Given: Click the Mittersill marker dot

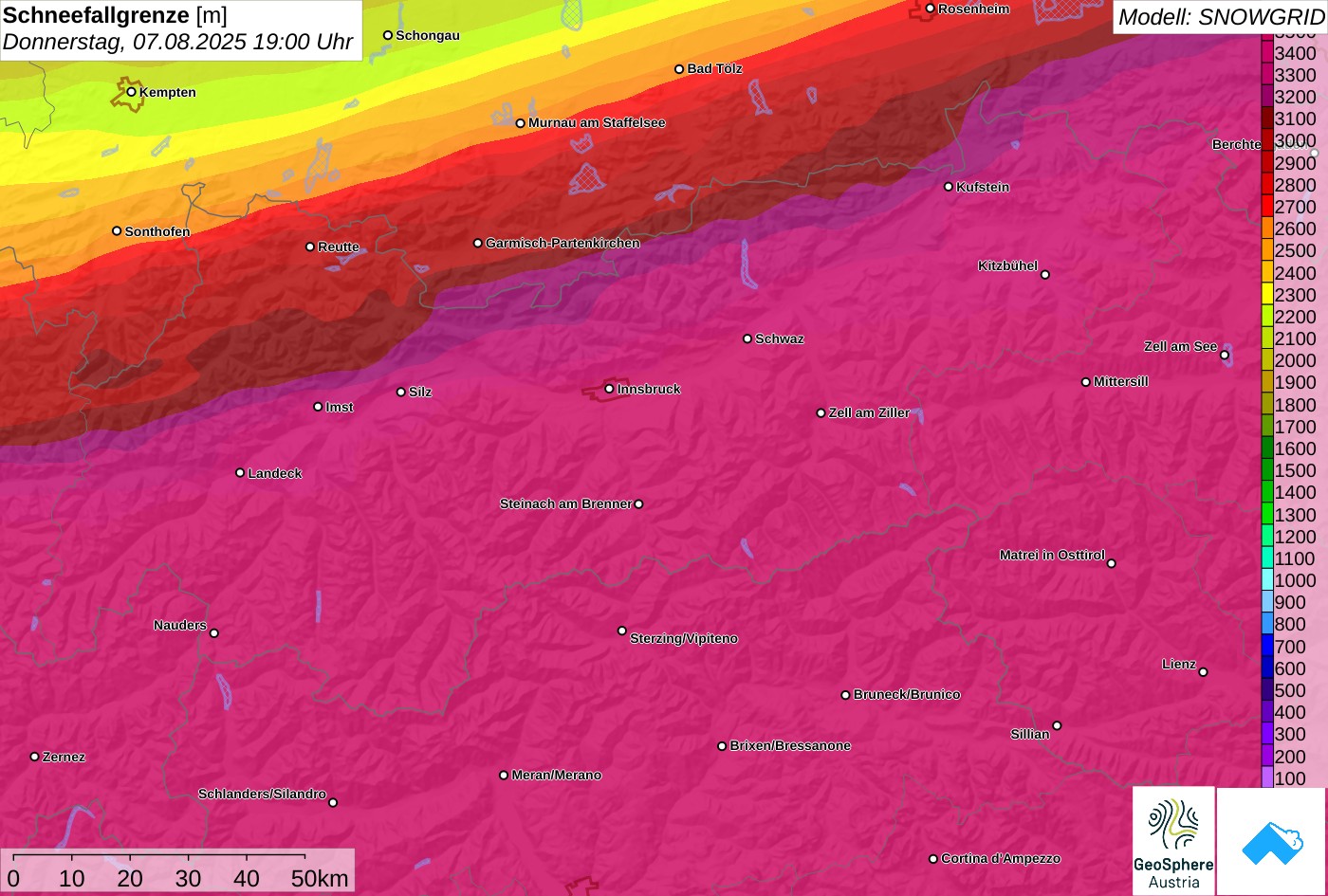Looking at the screenshot, I should click(x=1086, y=382).
